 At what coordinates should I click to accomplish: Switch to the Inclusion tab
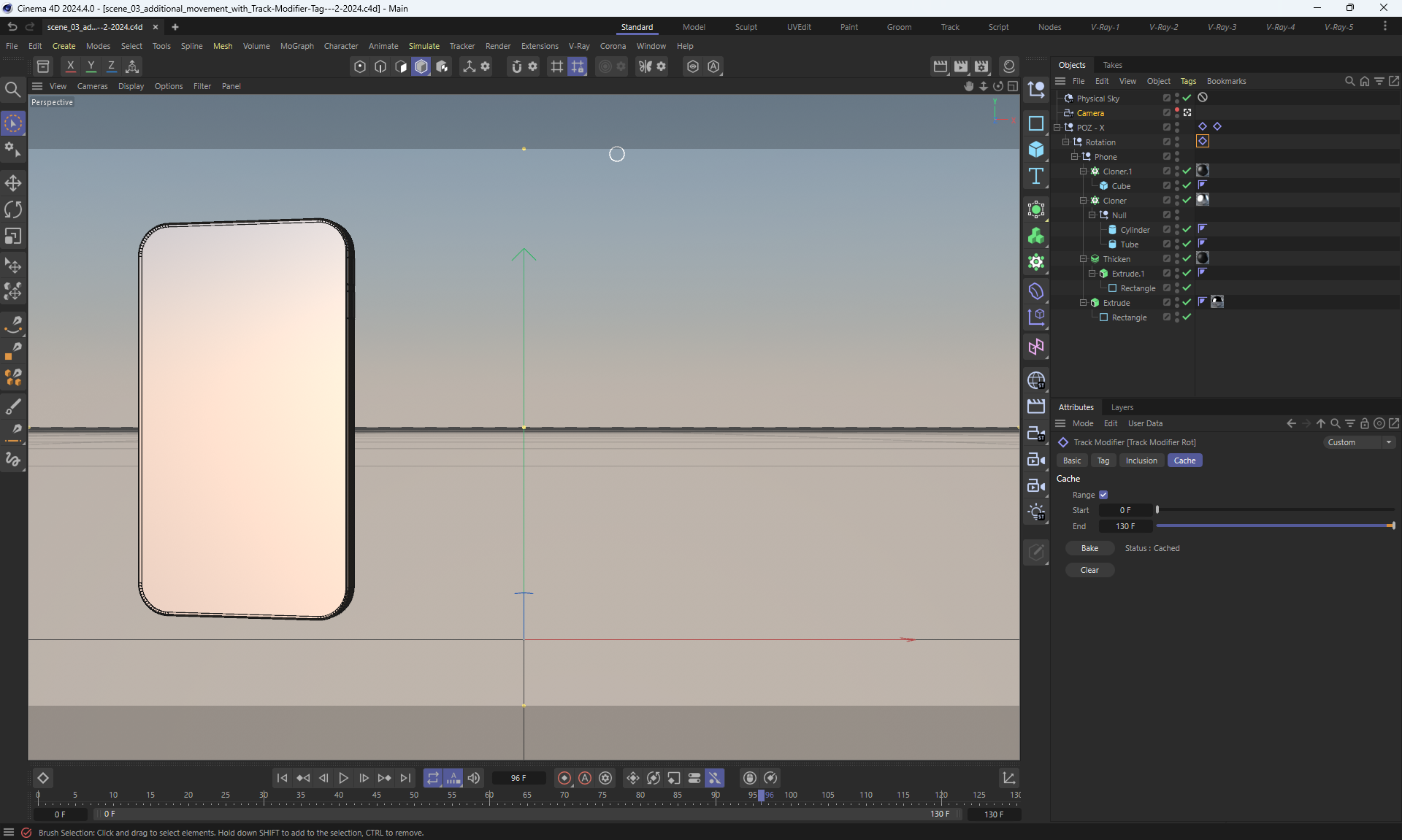tap(1141, 461)
